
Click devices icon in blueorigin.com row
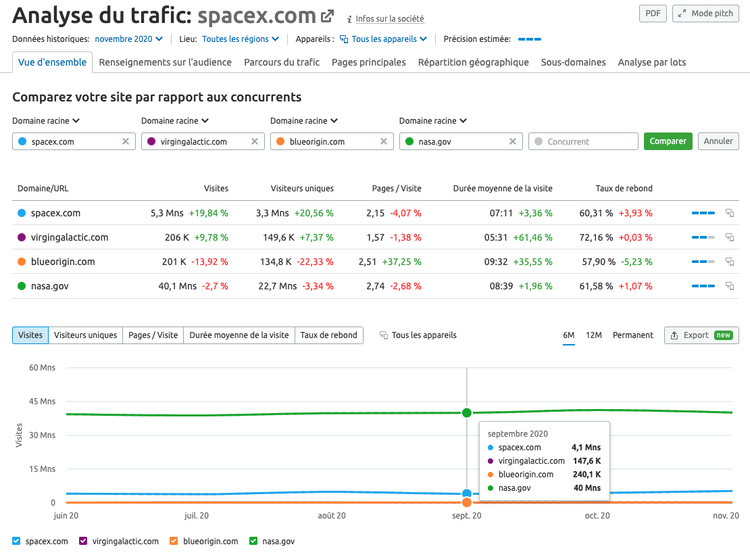[729, 261]
